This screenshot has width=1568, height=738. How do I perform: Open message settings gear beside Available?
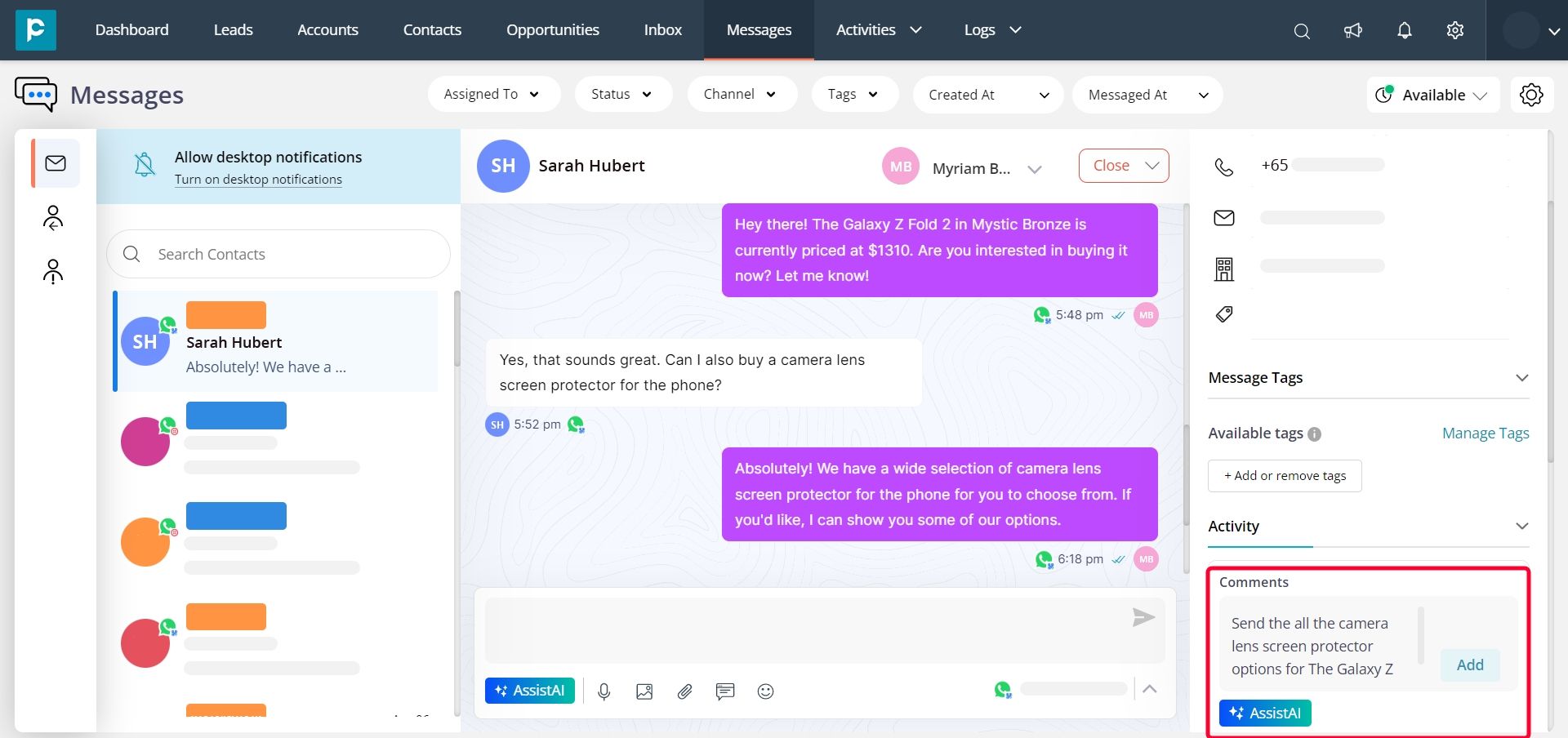click(x=1531, y=95)
